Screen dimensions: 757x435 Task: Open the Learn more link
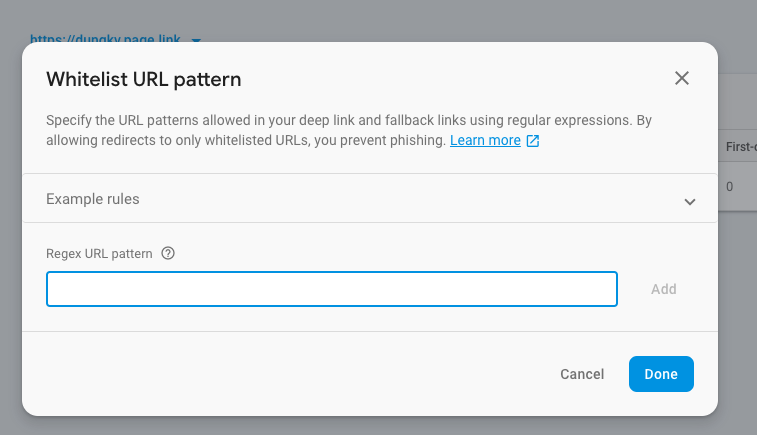[485, 141]
